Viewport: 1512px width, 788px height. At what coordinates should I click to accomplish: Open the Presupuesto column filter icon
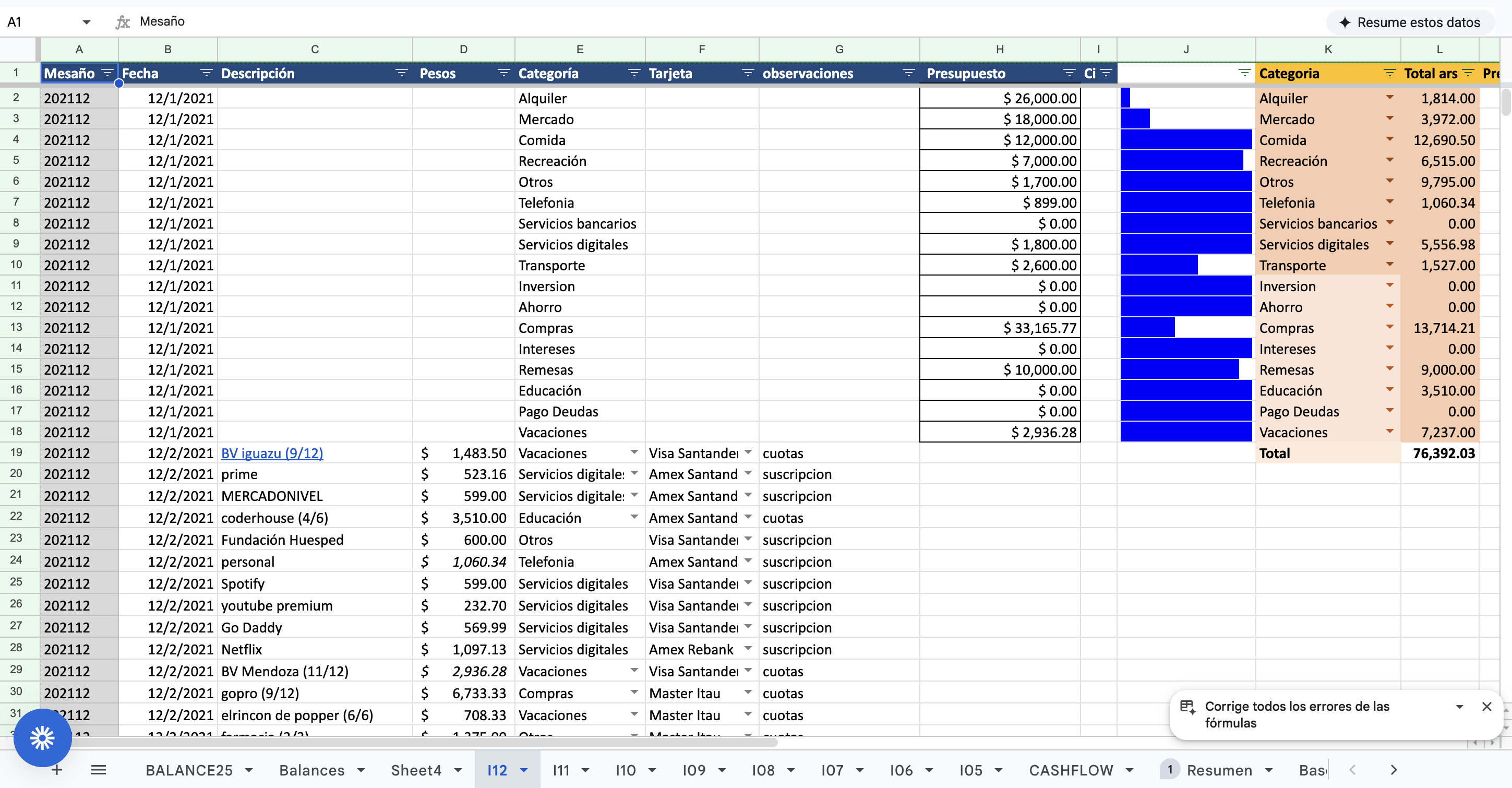pos(1070,73)
